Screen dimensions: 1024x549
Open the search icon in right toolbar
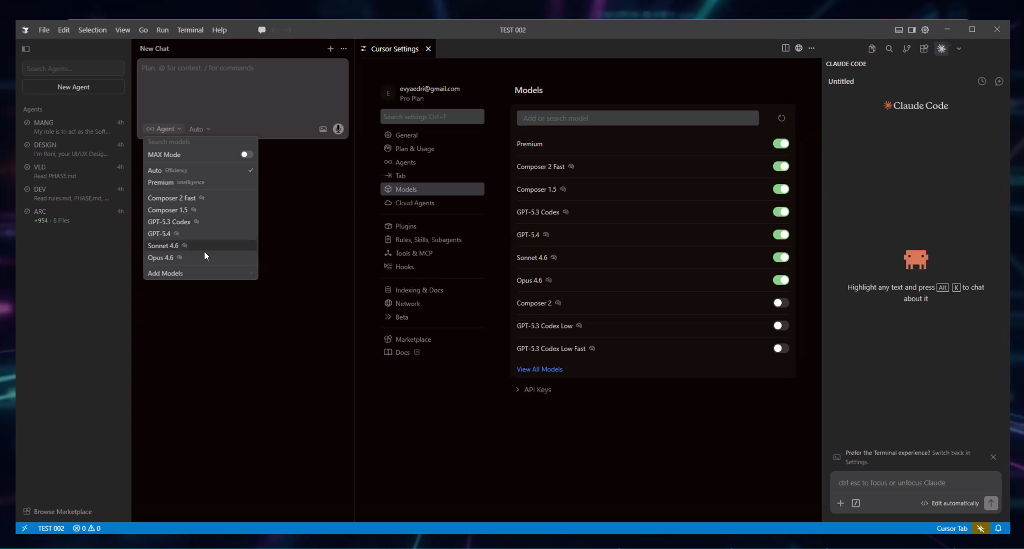889,48
